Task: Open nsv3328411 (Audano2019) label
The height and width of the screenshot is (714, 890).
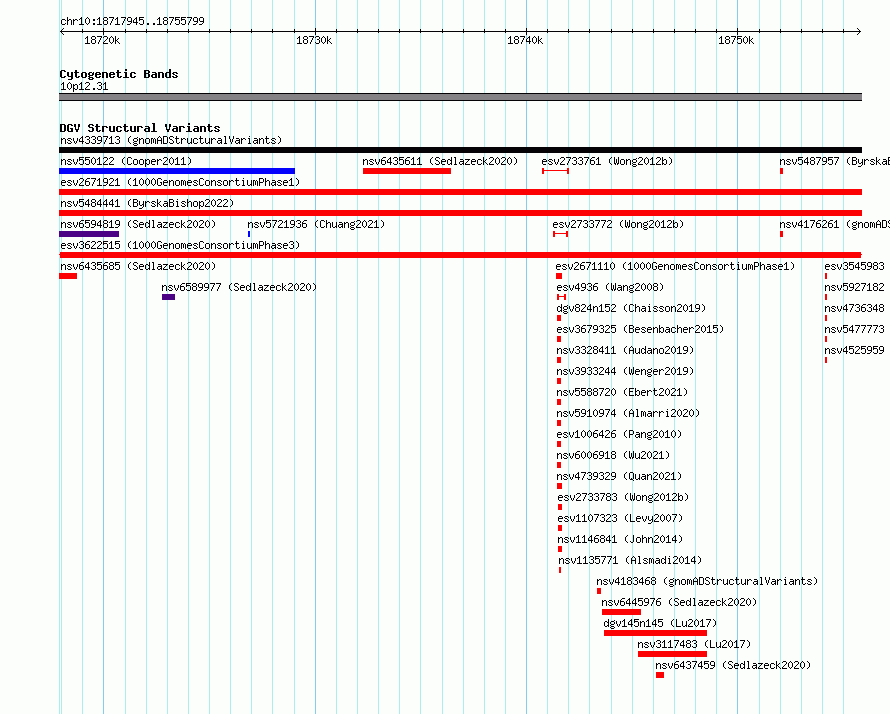Action: (x=625, y=350)
